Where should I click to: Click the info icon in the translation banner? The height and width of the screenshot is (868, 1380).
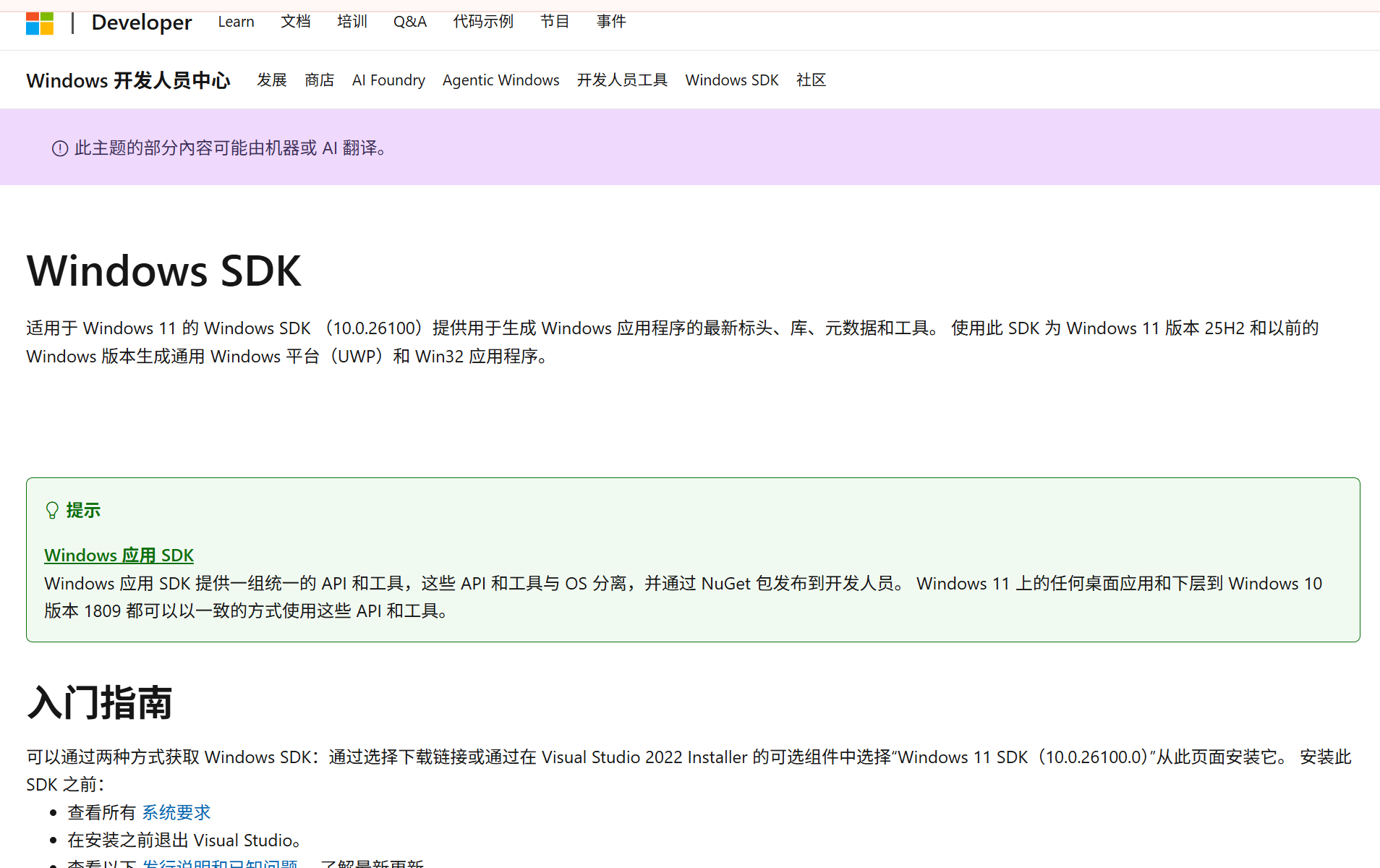pyautogui.click(x=60, y=148)
